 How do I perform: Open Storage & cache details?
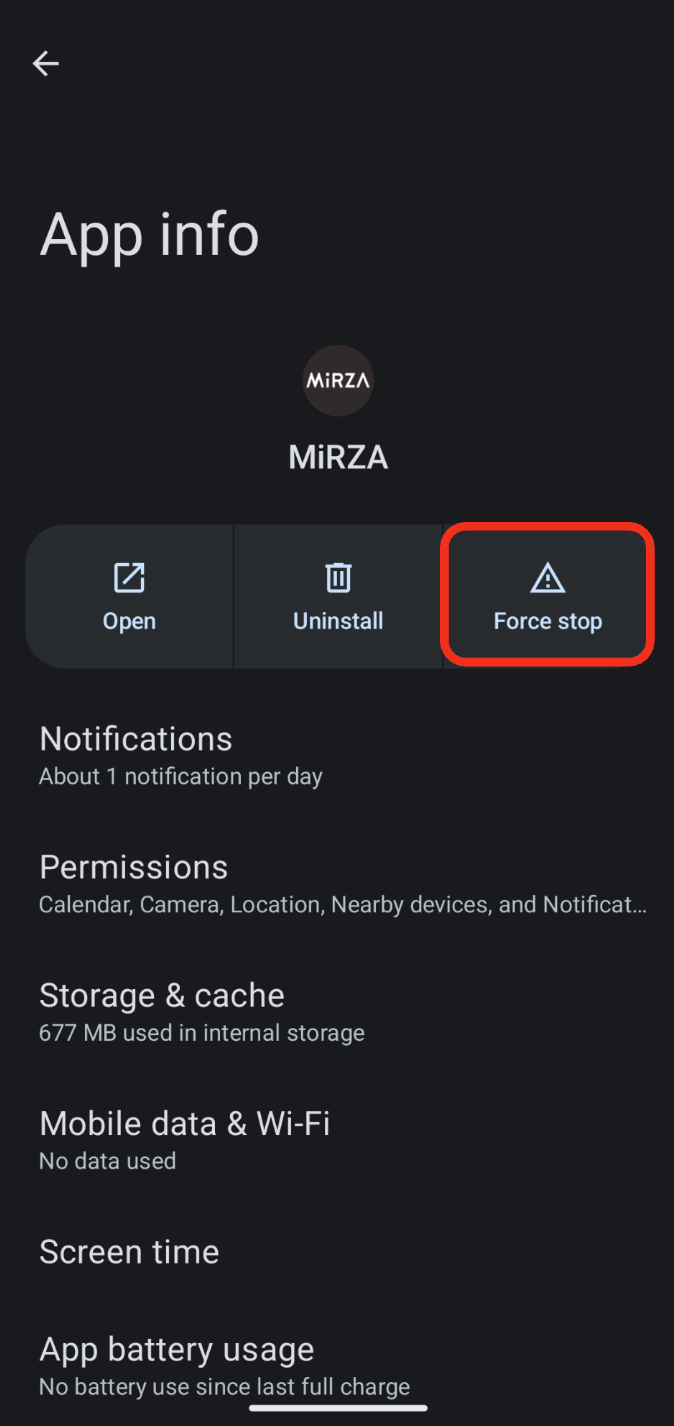point(337,1012)
